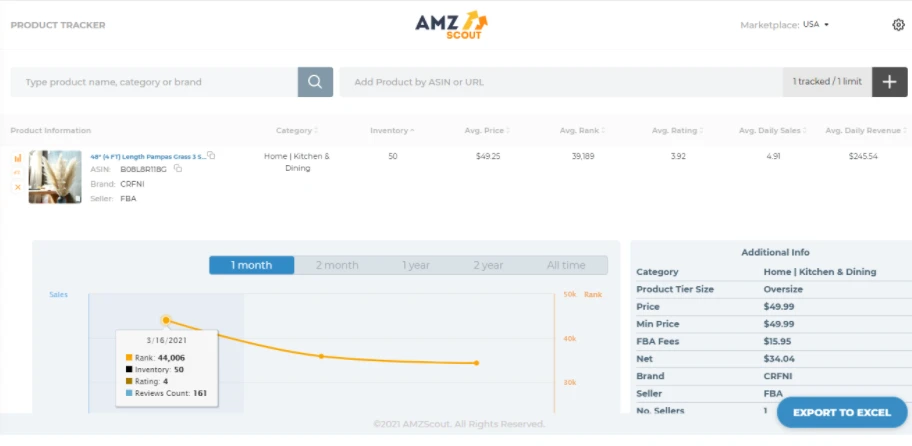
Task: Sort by Avg. Rating column
Action: point(677,130)
